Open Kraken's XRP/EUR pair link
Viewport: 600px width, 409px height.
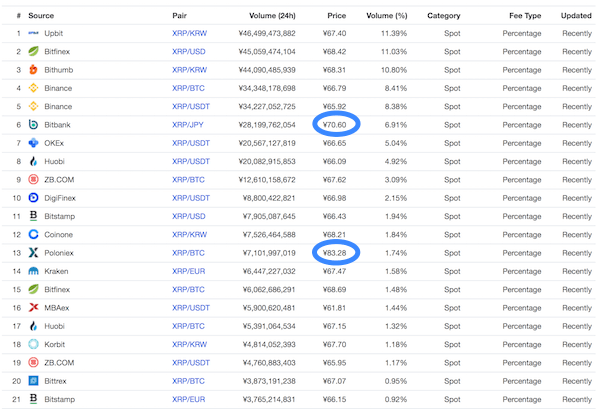[188, 271]
